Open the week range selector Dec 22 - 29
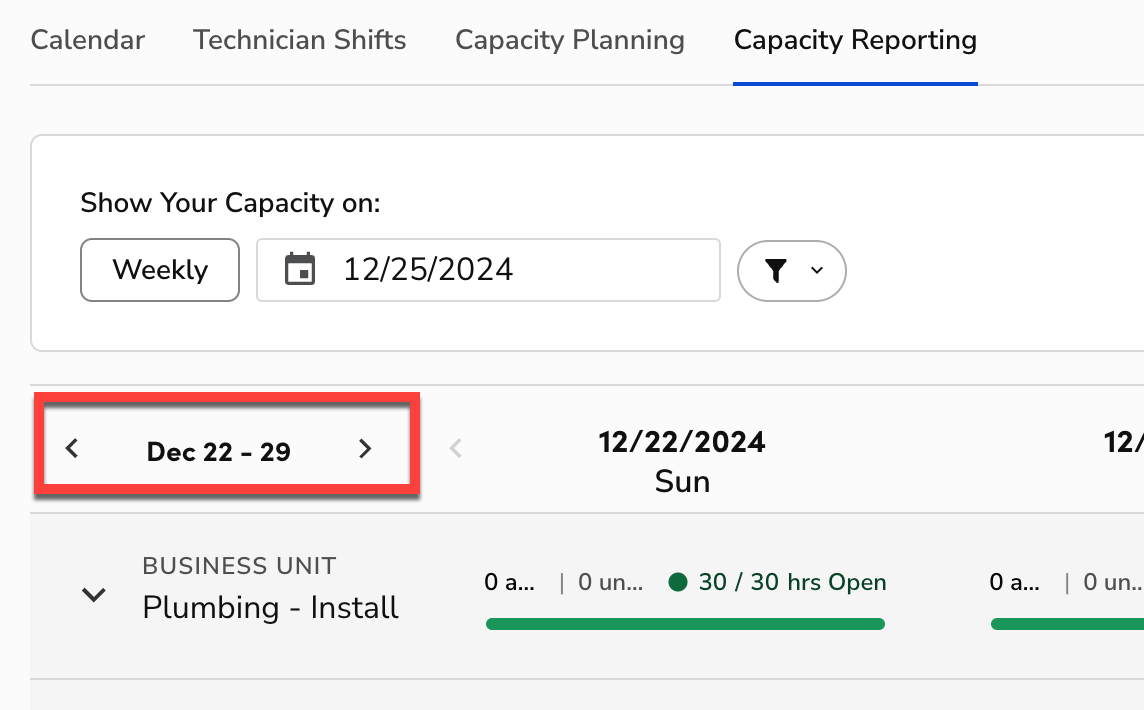1144x710 pixels. coord(219,451)
